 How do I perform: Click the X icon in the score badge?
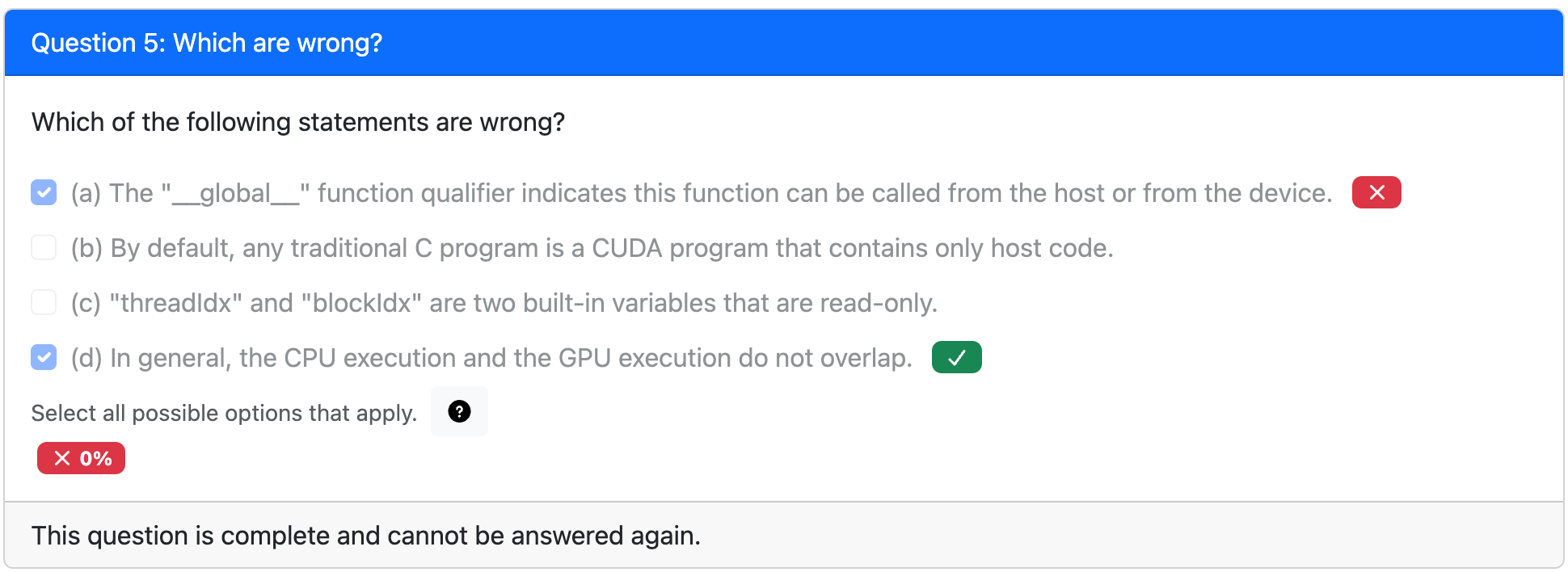click(62, 459)
